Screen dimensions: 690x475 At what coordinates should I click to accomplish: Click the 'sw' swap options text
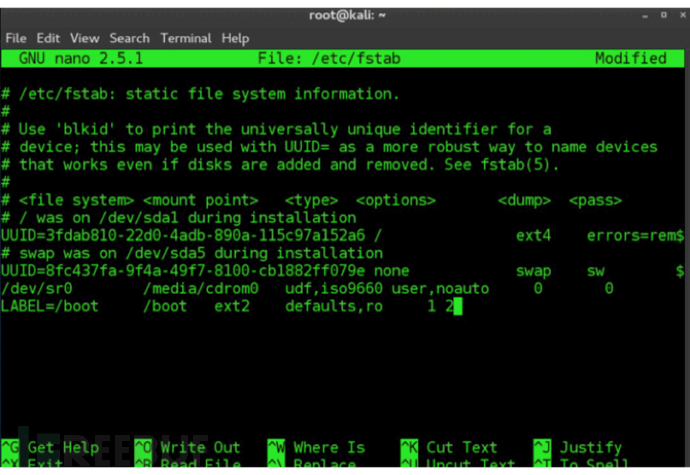click(596, 271)
